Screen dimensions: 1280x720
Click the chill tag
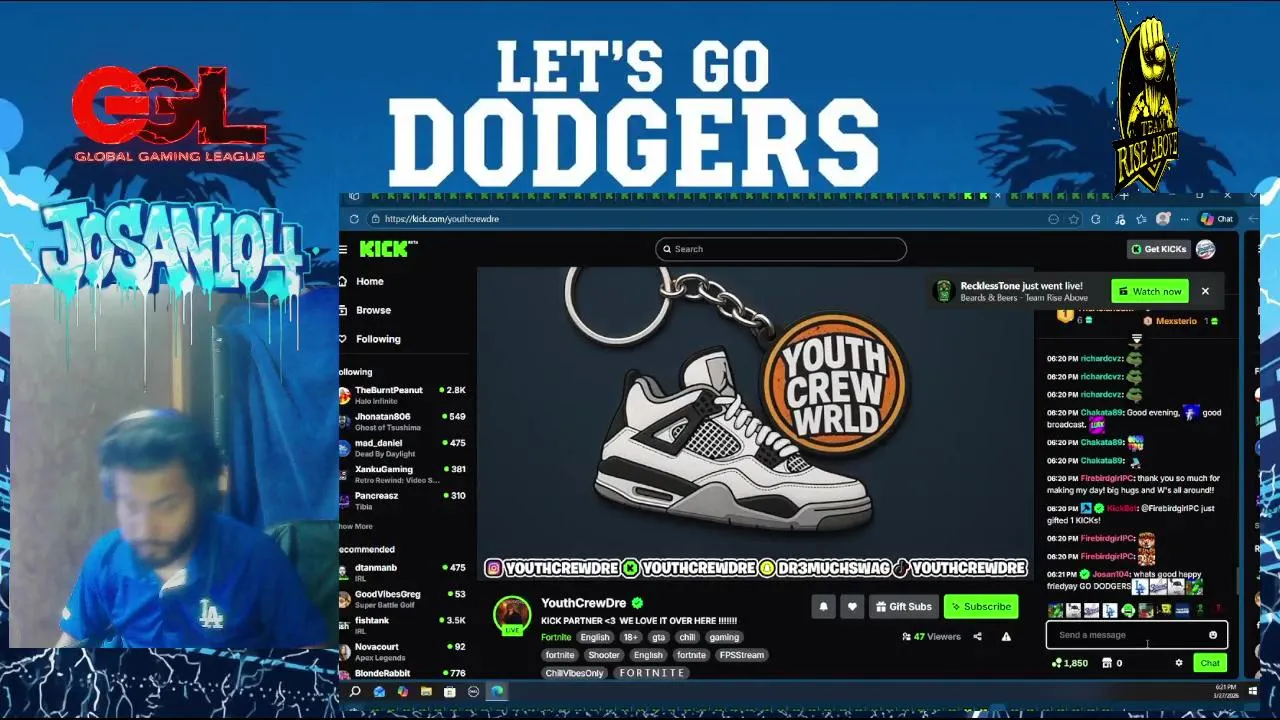click(x=687, y=637)
